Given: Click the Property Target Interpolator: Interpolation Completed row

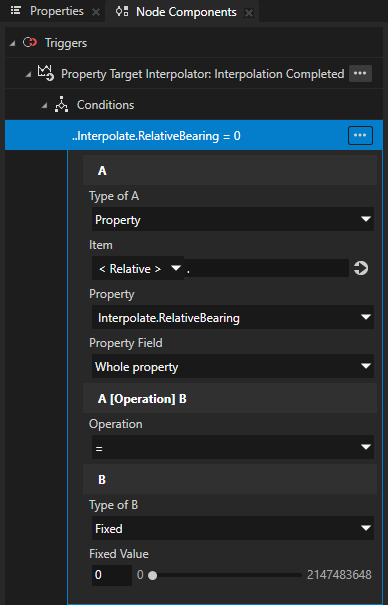Looking at the screenshot, I should (194, 73).
